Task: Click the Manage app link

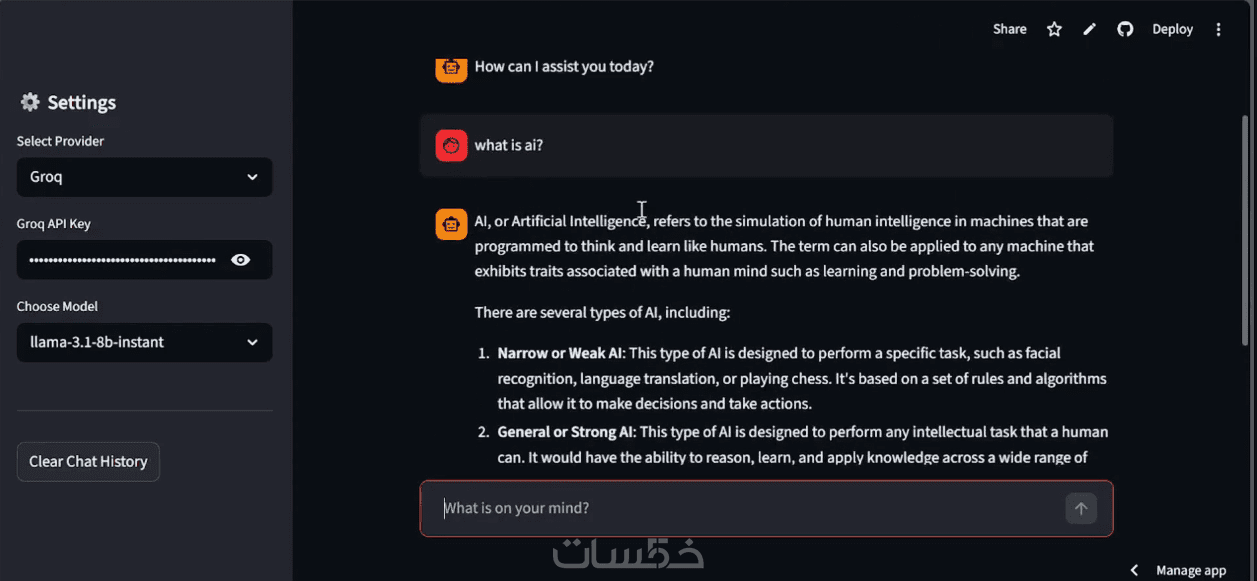Action: pyautogui.click(x=1191, y=570)
